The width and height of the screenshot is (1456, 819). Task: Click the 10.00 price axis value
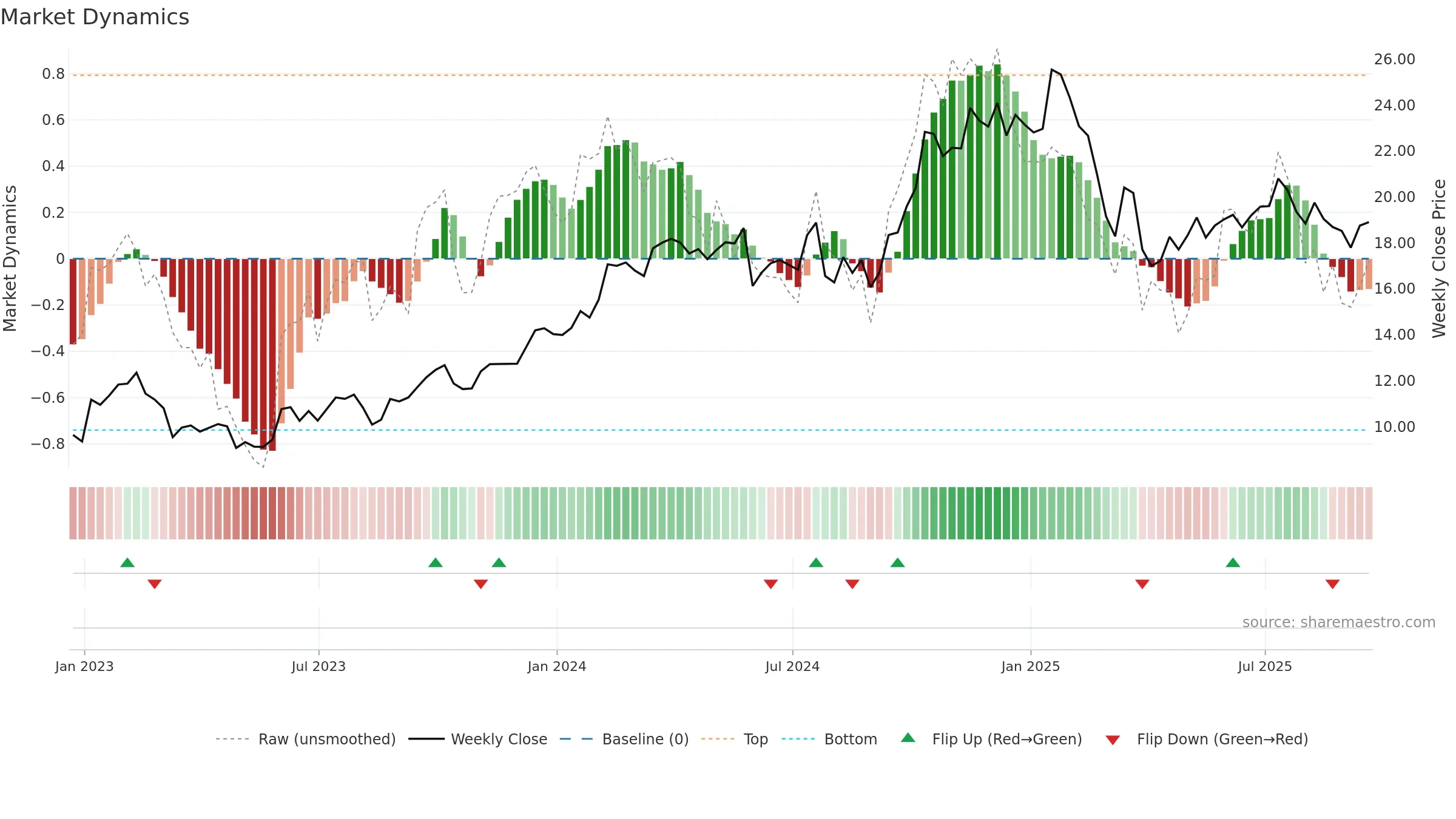(x=1395, y=427)
